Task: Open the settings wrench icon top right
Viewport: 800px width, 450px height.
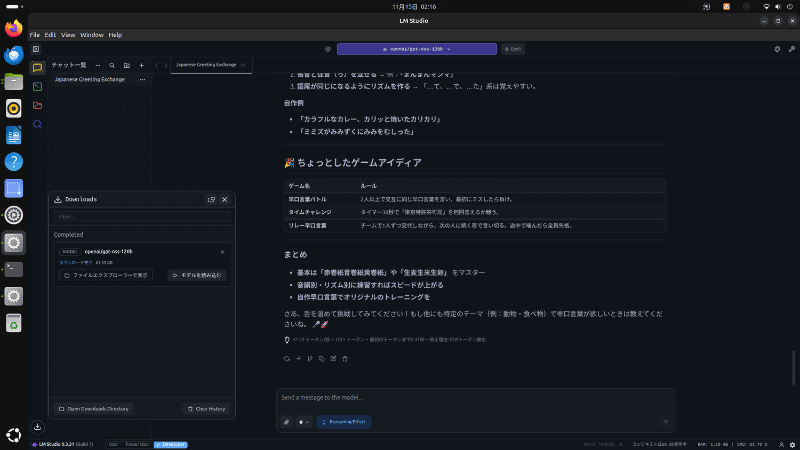Action: point(791,49)
